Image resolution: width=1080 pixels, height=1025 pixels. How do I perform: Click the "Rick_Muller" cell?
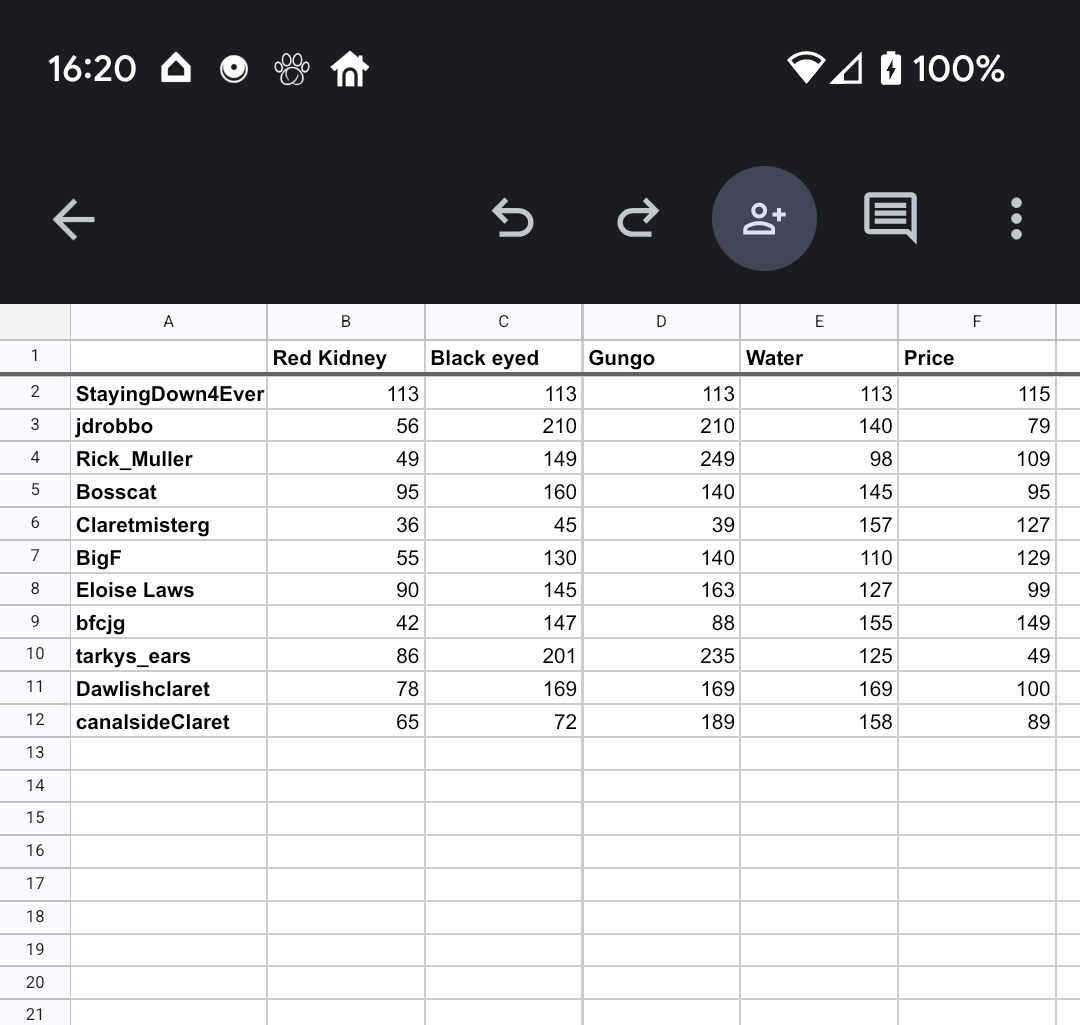[169, 459]
